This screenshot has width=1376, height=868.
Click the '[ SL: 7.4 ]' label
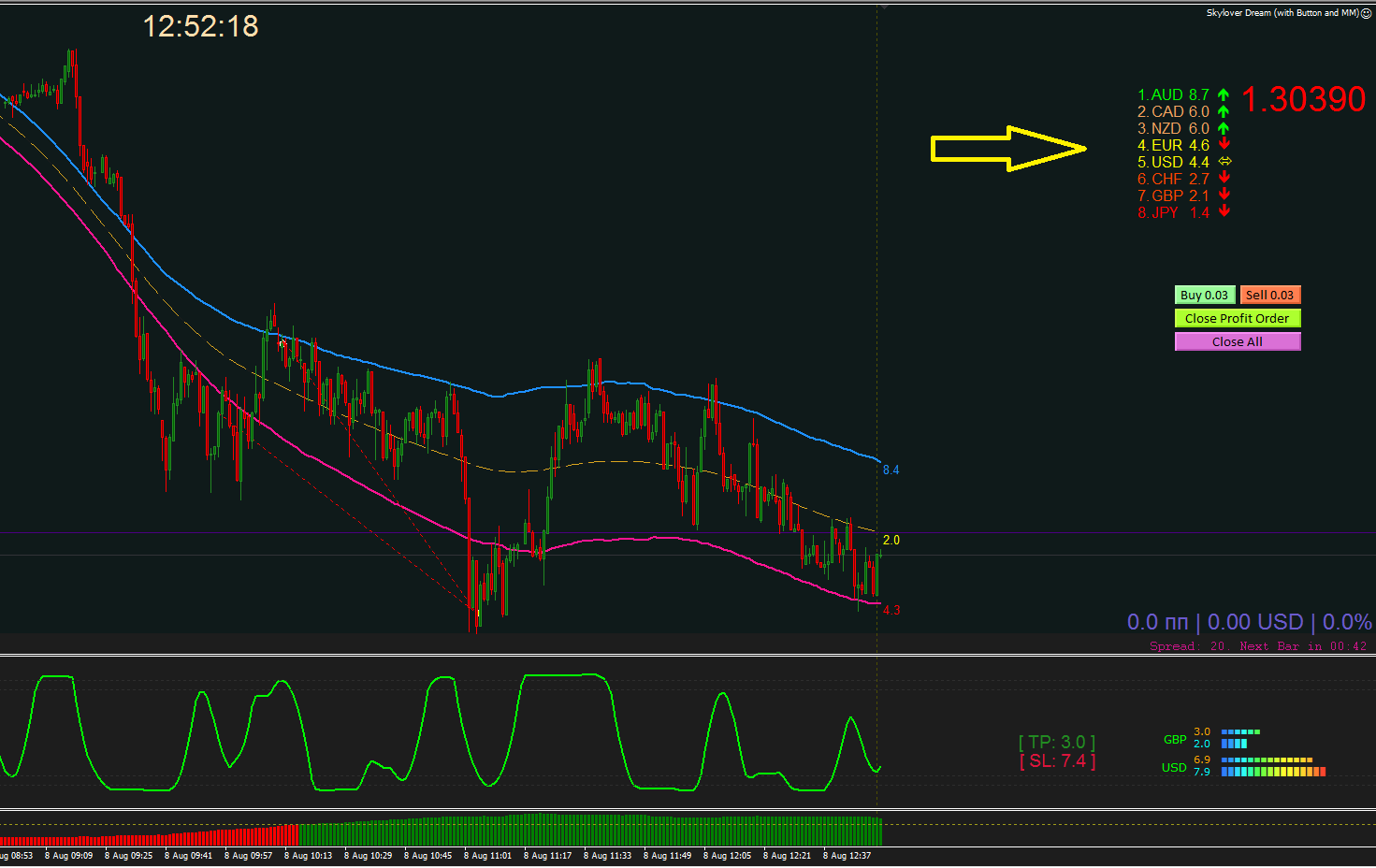pyautogui.click(x=1057, y=760)
